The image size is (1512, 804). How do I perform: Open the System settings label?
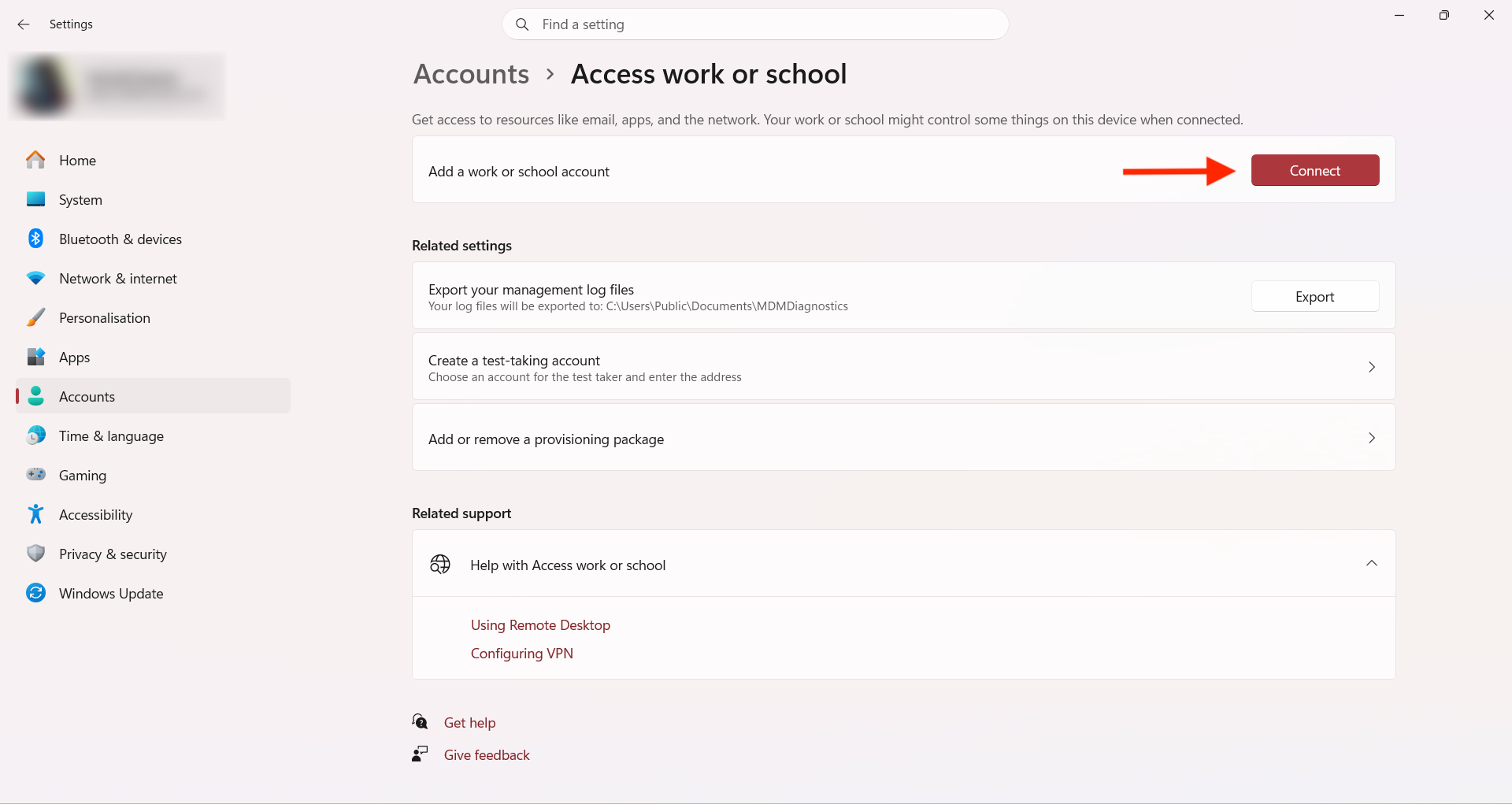click(x=80, y=200)
